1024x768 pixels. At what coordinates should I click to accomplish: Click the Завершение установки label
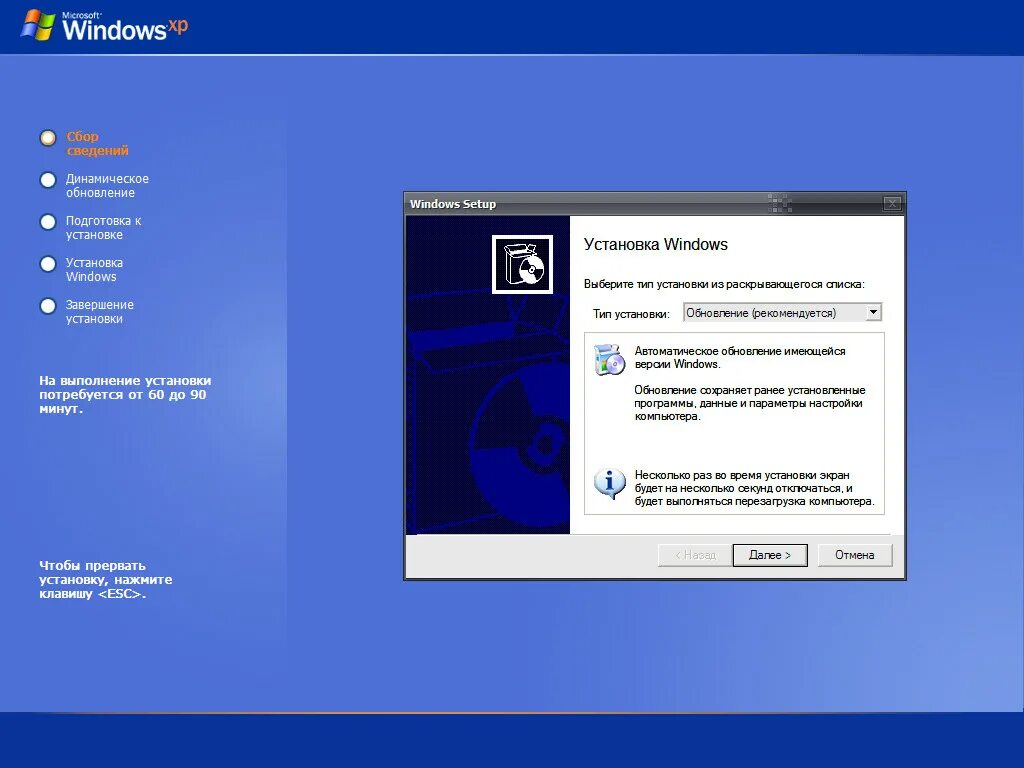[x=99, y=312]
